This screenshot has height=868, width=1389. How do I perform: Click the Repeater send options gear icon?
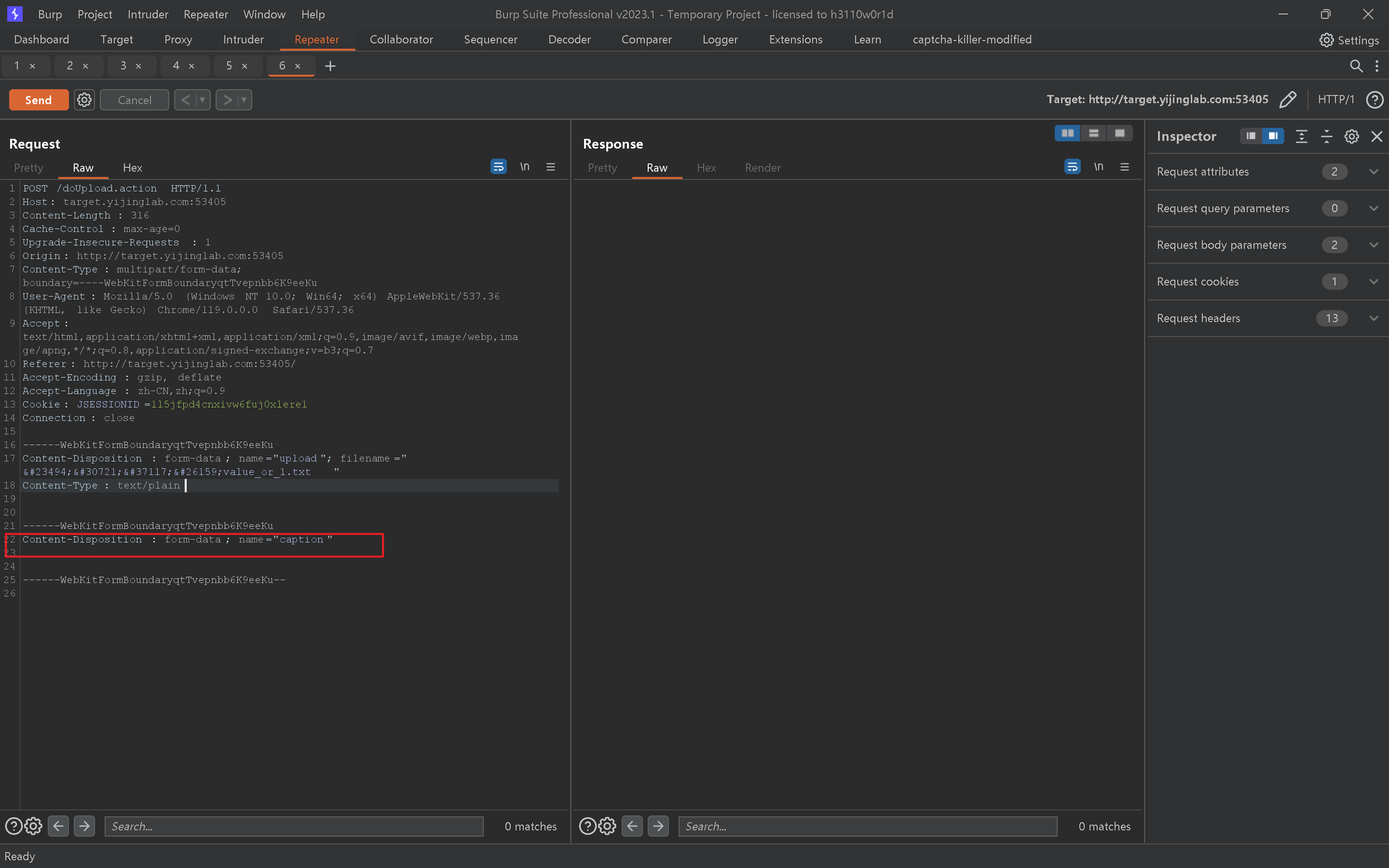coord(84,100)
